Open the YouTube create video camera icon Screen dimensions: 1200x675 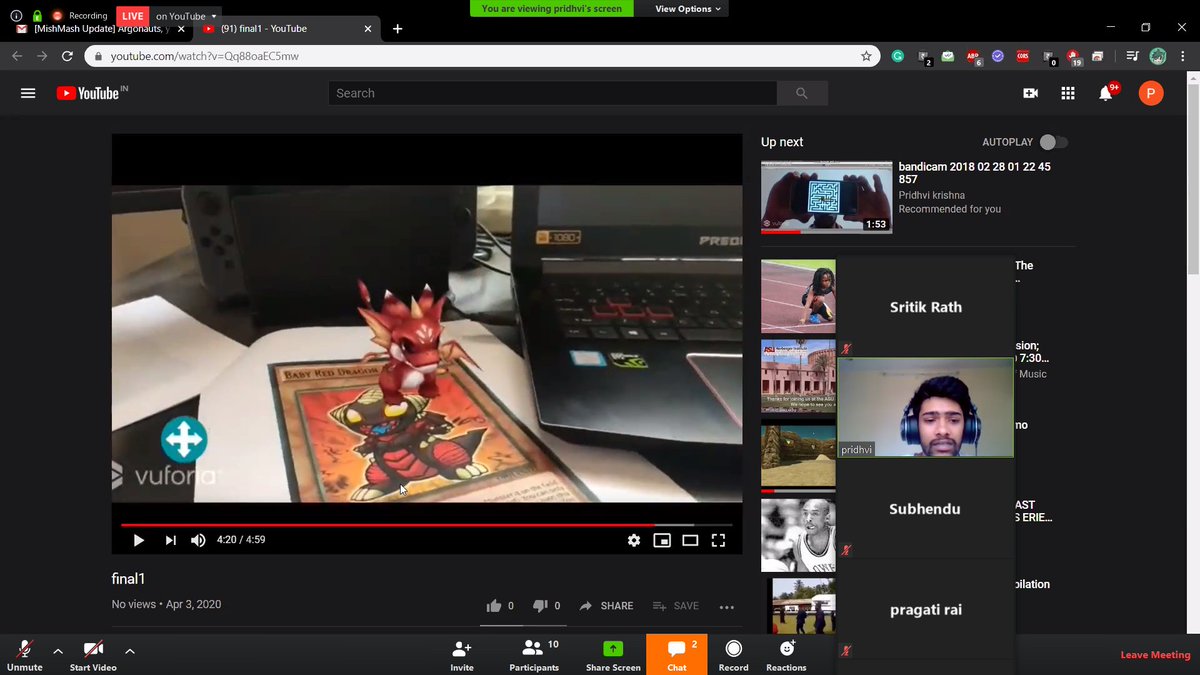point(1030,93)
